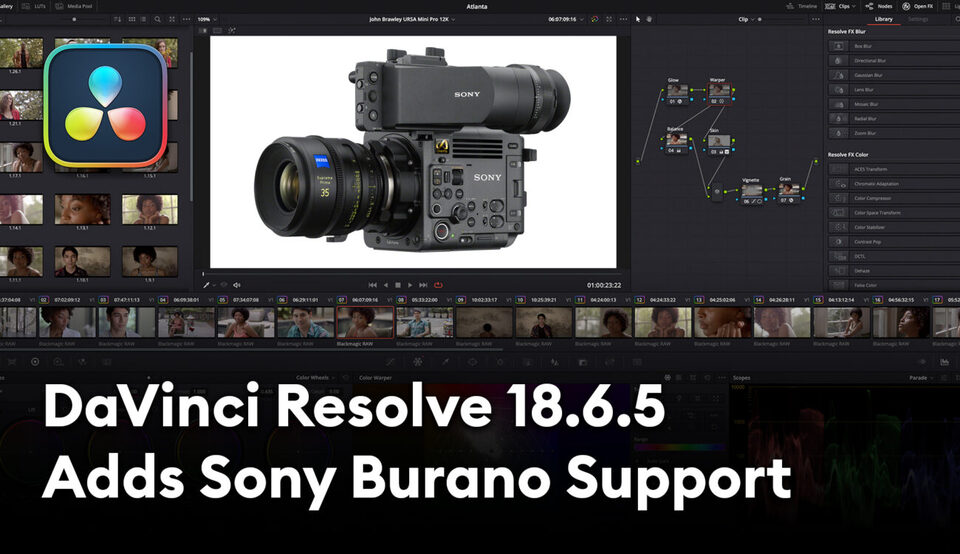Toggle loop playback under the viewer
960x554 pixels.
click(x=438, y=285)
